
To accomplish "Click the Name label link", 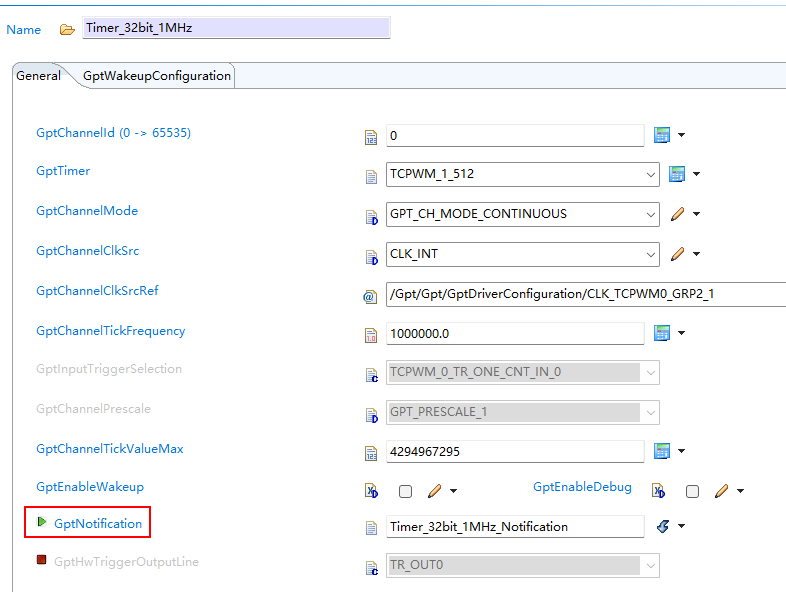I will [x=24, y=30].
